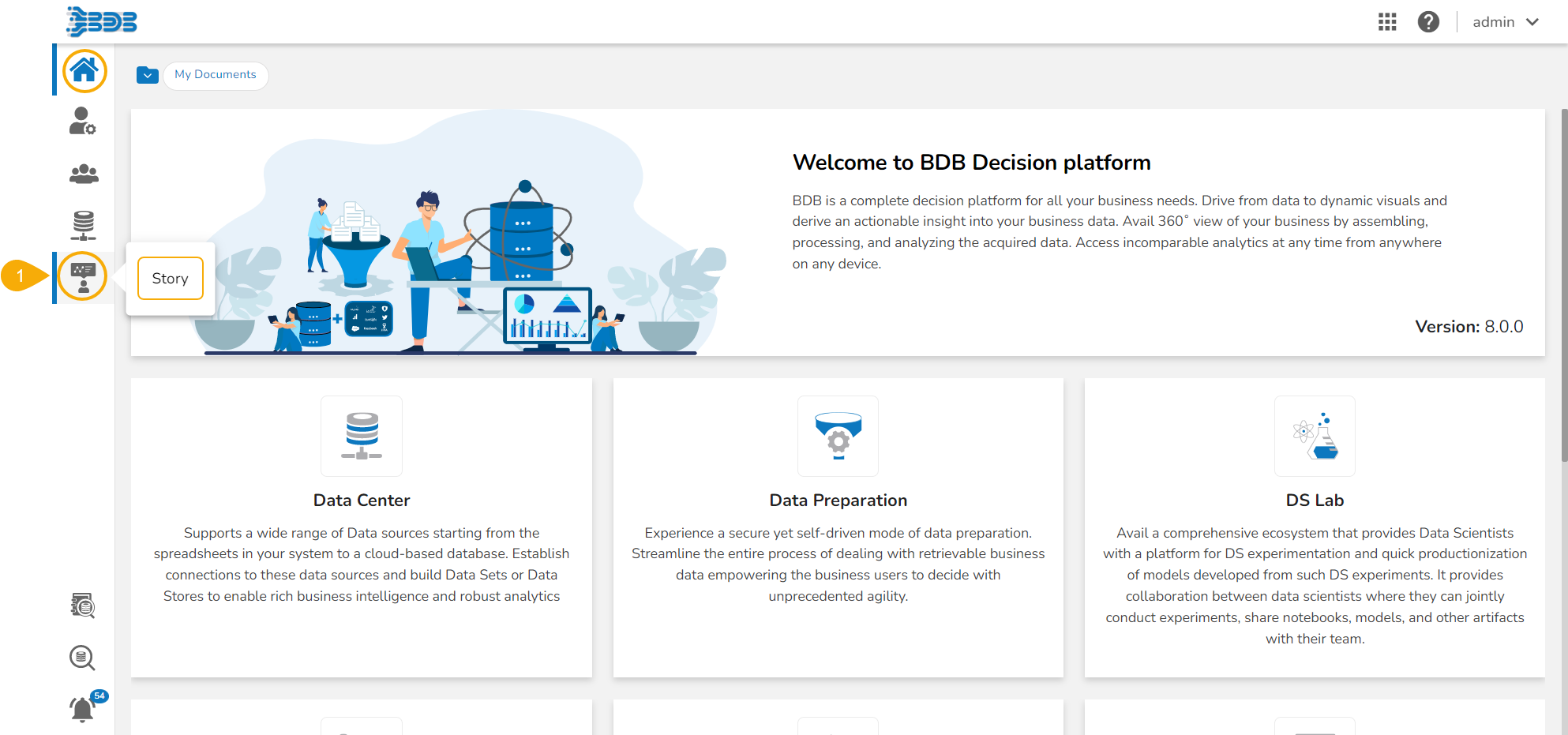Image resolution: width=1568 pixels, height=735 pixels.
Task: Expand the admin user menu
Action: (1506, 22)
